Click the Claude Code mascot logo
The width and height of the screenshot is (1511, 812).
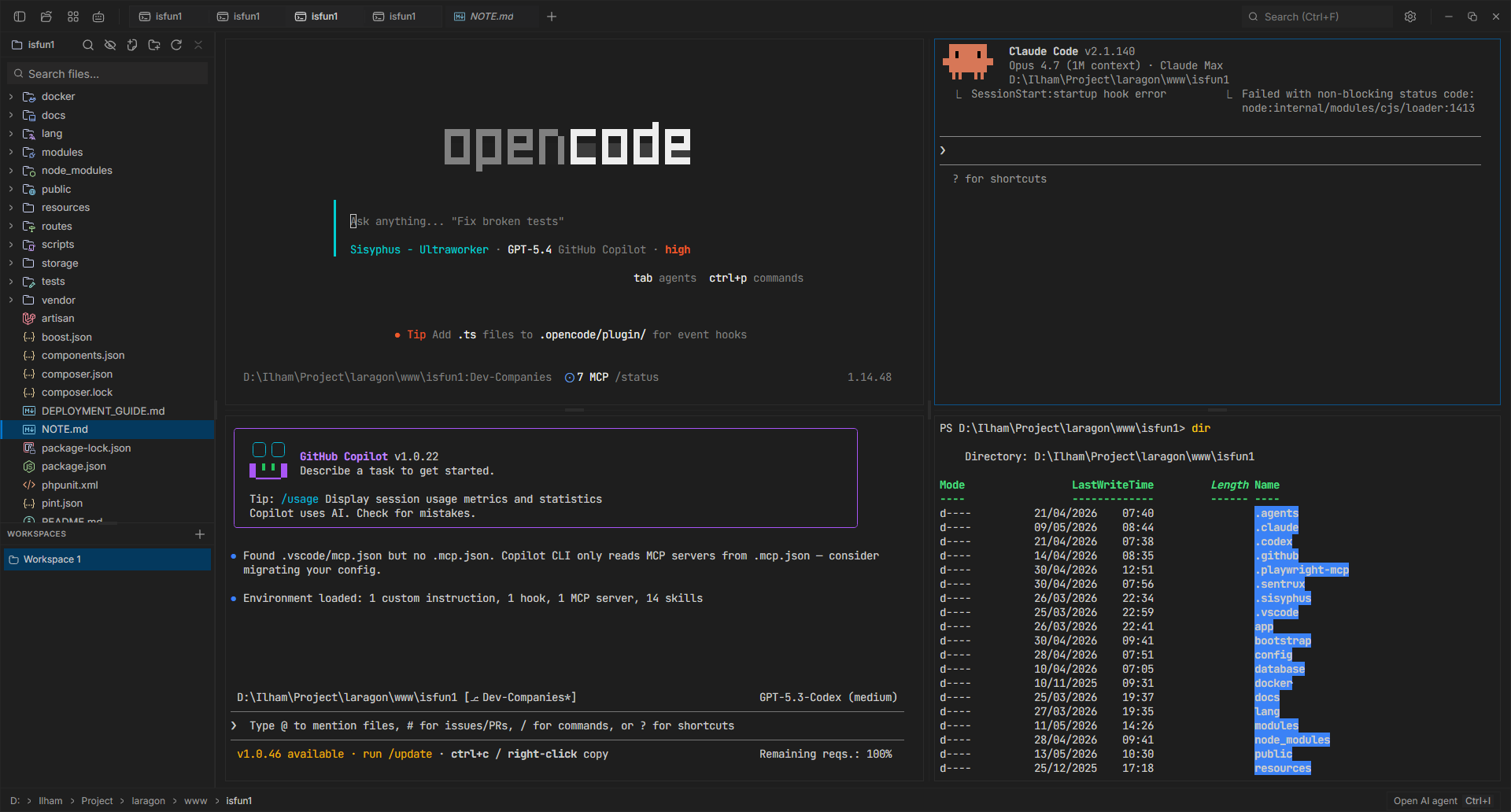tap(967, 61)
